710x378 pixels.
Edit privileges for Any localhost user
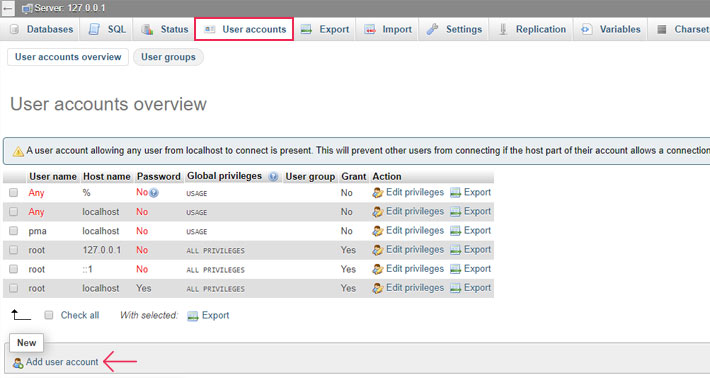(x=408, y=211)
